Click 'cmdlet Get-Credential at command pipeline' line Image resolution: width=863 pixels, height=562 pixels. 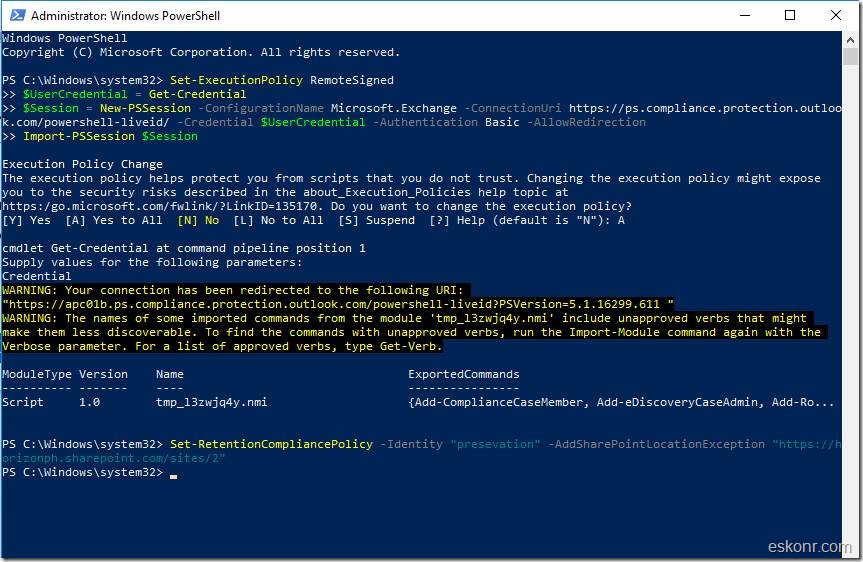tap(184, 248)
